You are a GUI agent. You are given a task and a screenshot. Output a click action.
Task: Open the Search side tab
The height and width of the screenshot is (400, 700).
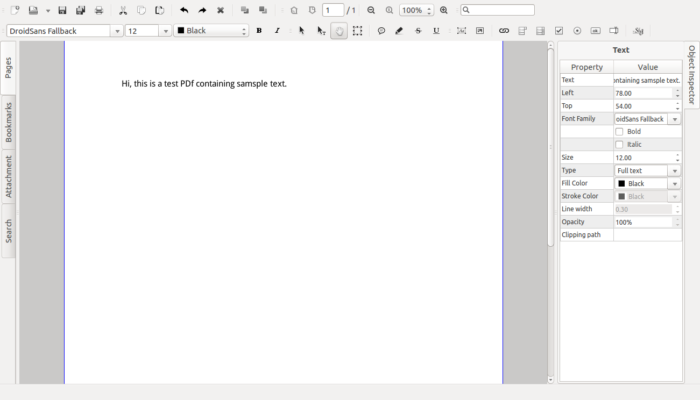[x=8, y=231]
